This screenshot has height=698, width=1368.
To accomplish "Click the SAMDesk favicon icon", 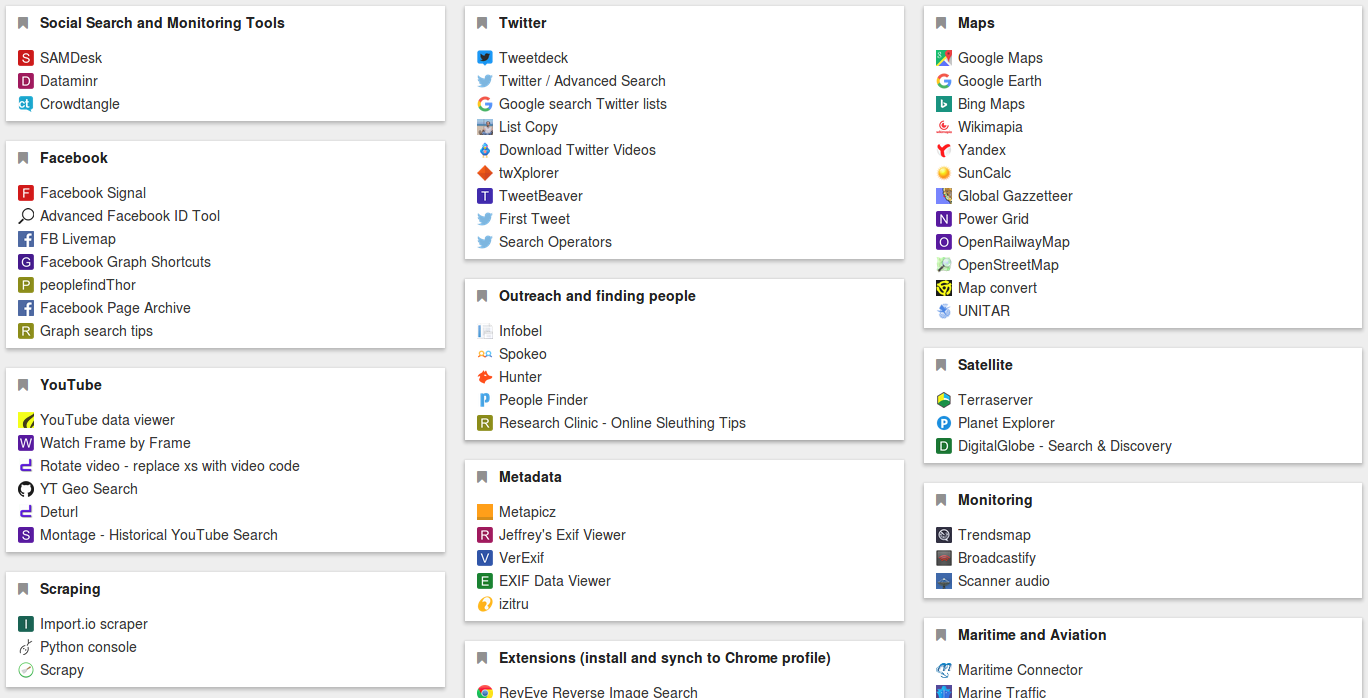I will (x=26, y=58).
